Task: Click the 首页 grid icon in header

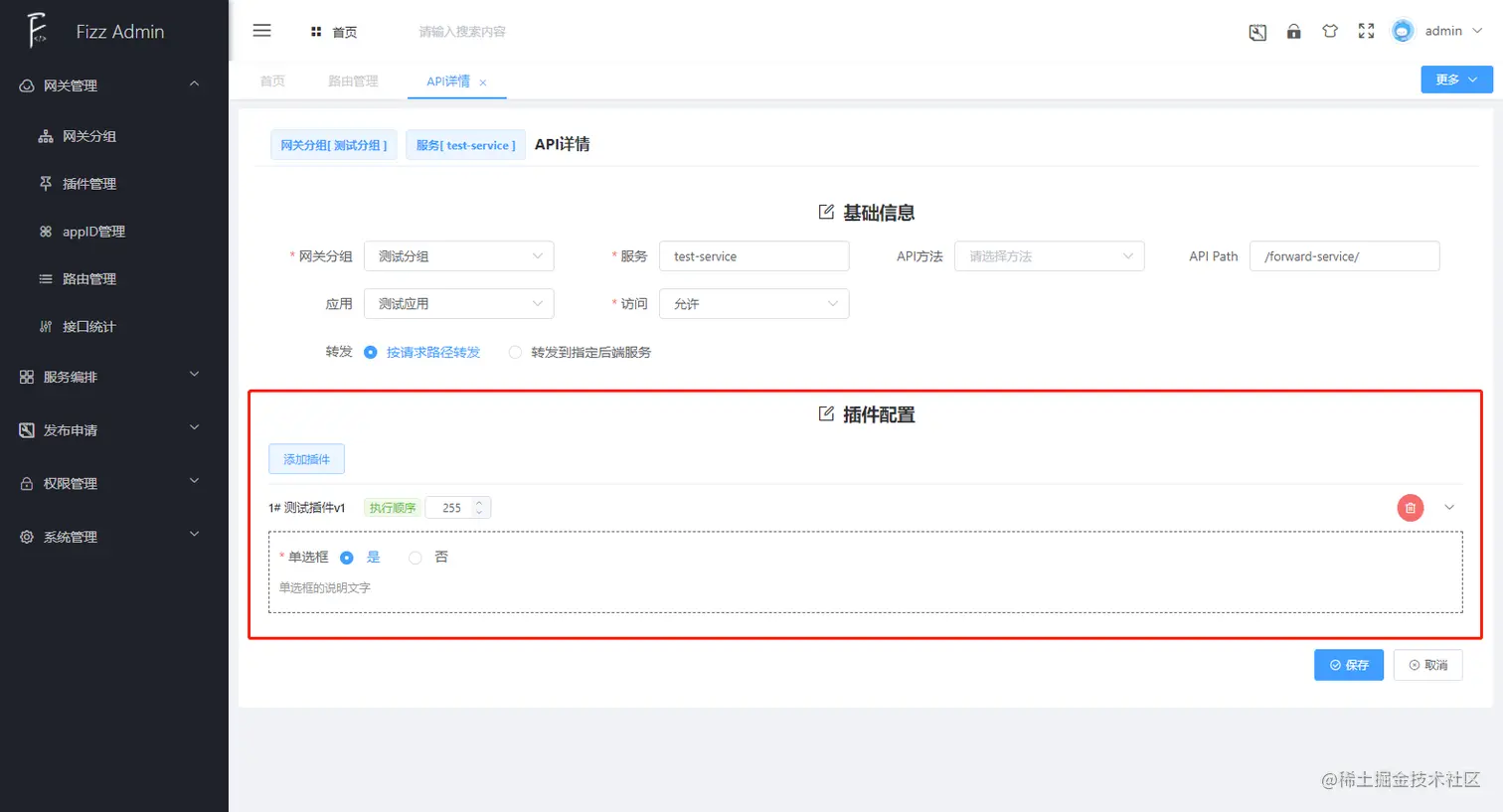Action: (x=316, y=32)
